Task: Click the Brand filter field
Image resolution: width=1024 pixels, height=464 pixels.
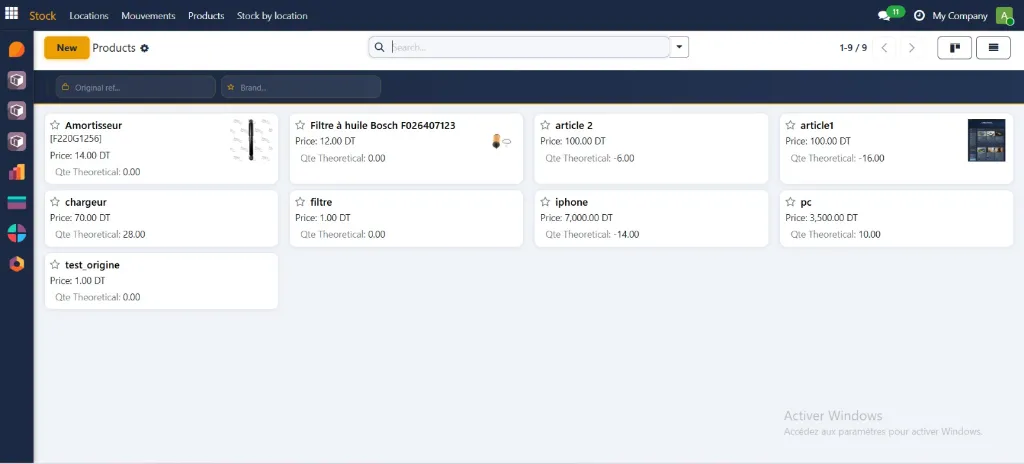Action: pyautogui.click(x=301, y=88)
